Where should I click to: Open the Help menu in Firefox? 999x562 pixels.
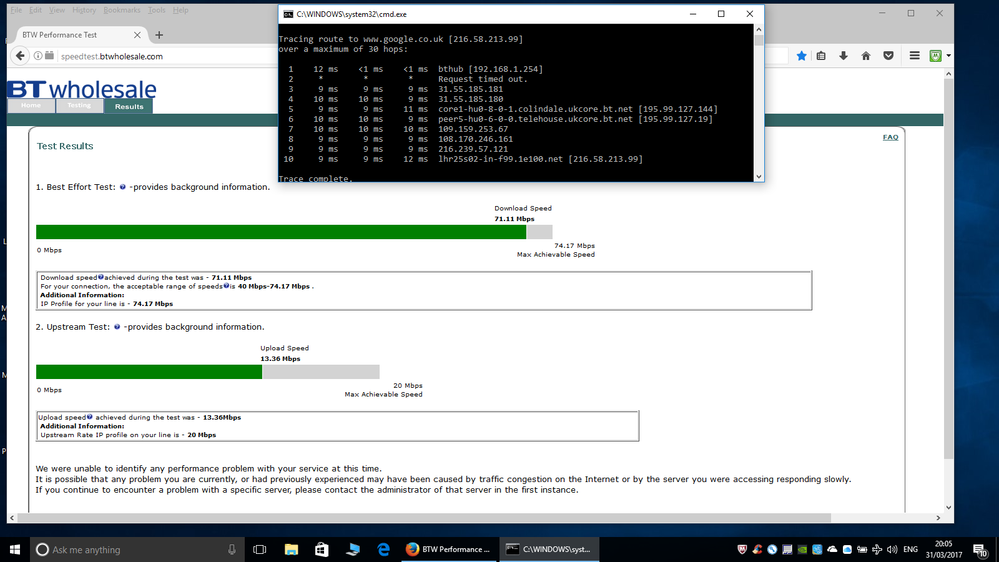point(181,10)
